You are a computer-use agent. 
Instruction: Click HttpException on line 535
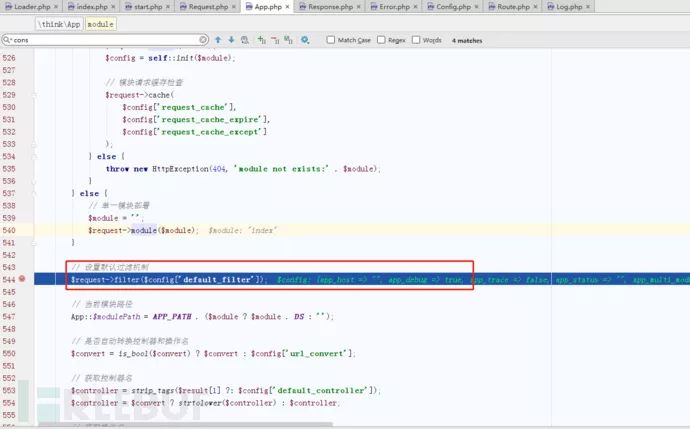[x=180, y=169]
